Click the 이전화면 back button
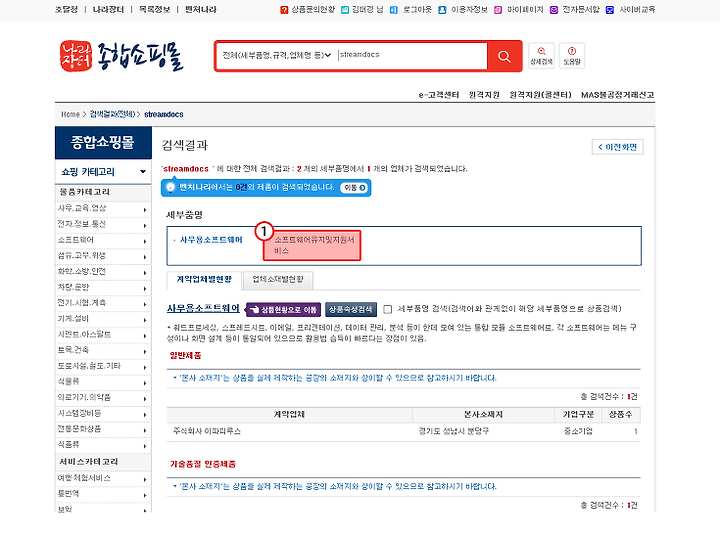This screenshot has height=537, width=720. tap(618, 147)
